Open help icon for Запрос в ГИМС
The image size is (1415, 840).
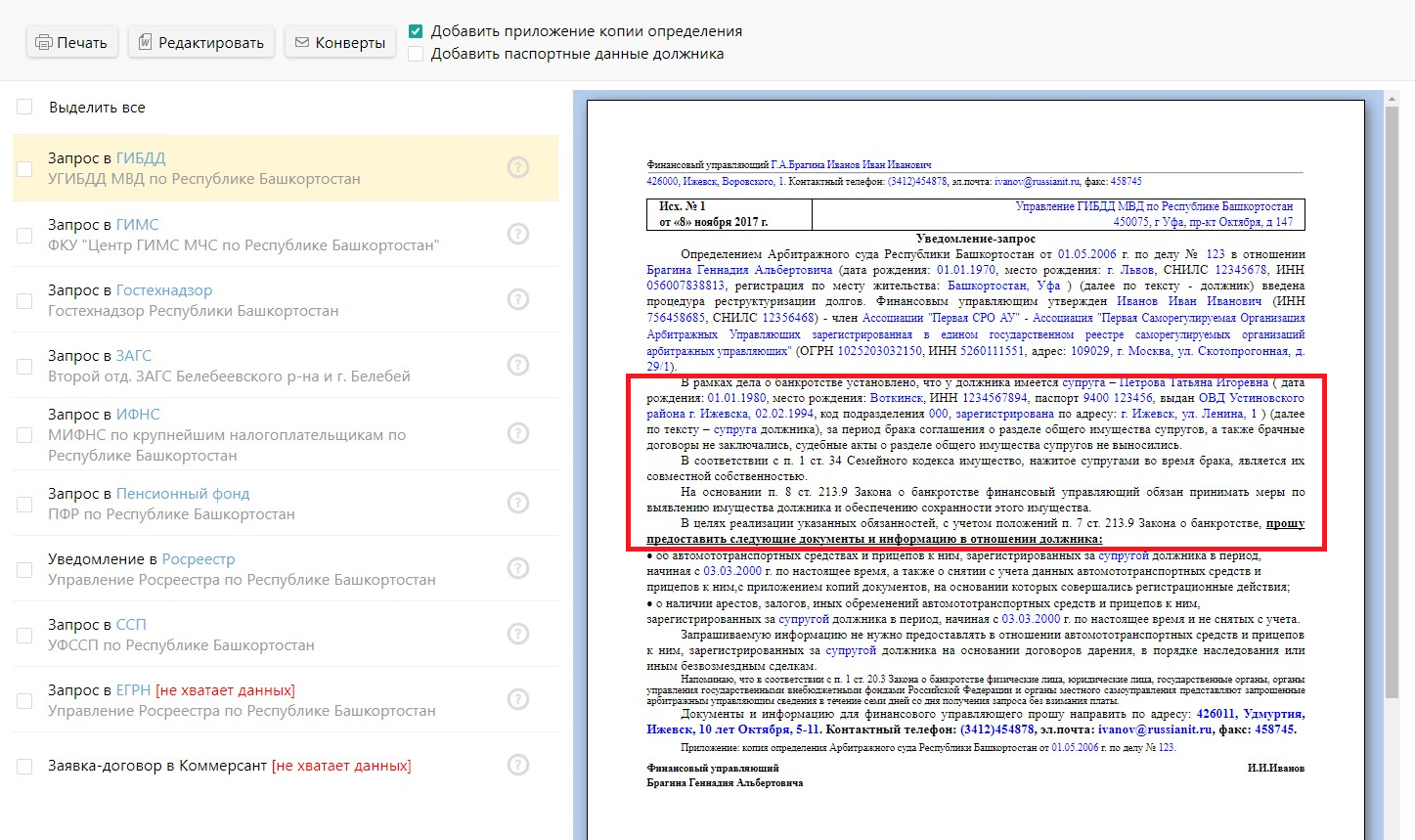pyautogui.click(x=518, y=234)
